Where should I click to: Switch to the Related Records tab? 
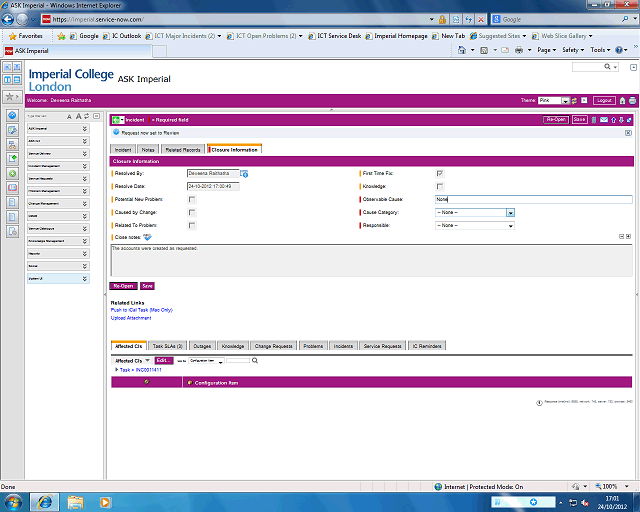184,150
